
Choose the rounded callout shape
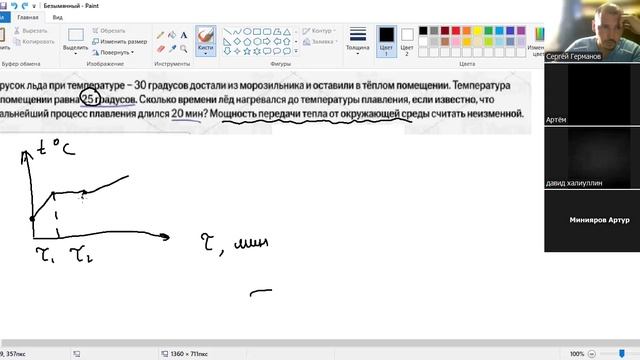pyautogui.click(x=267, y=51)
